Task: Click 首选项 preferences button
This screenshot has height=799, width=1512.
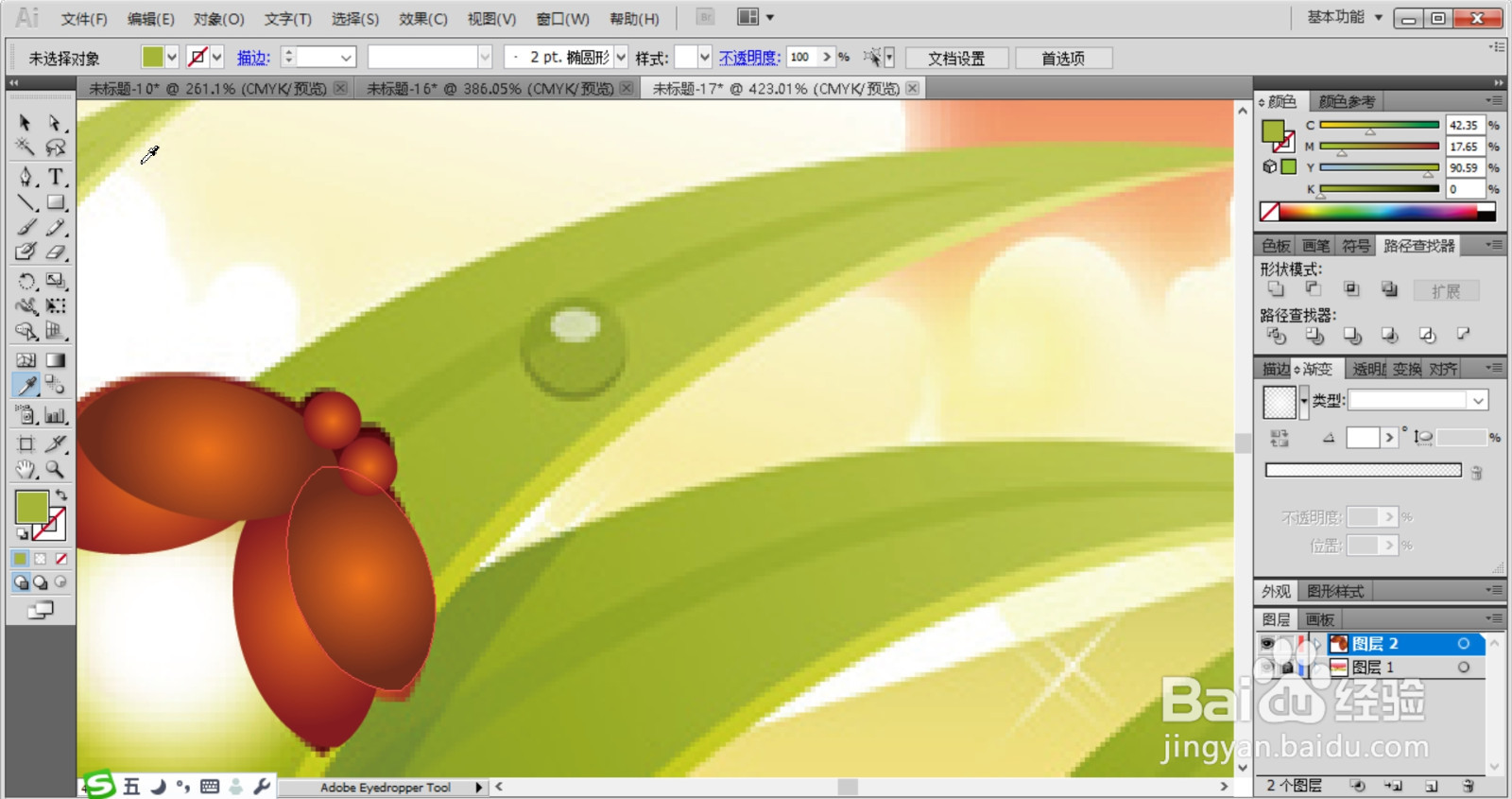Action: pyautogui.click(x=1063, y=58)
